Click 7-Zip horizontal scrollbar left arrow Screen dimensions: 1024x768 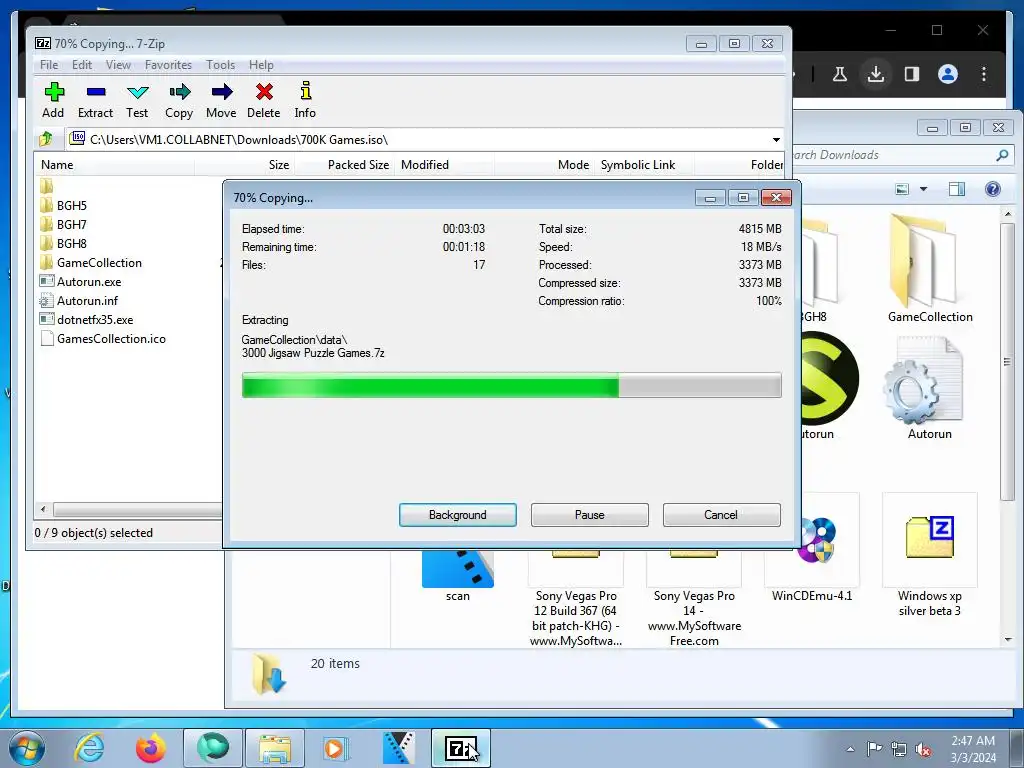tap(43, 509)
